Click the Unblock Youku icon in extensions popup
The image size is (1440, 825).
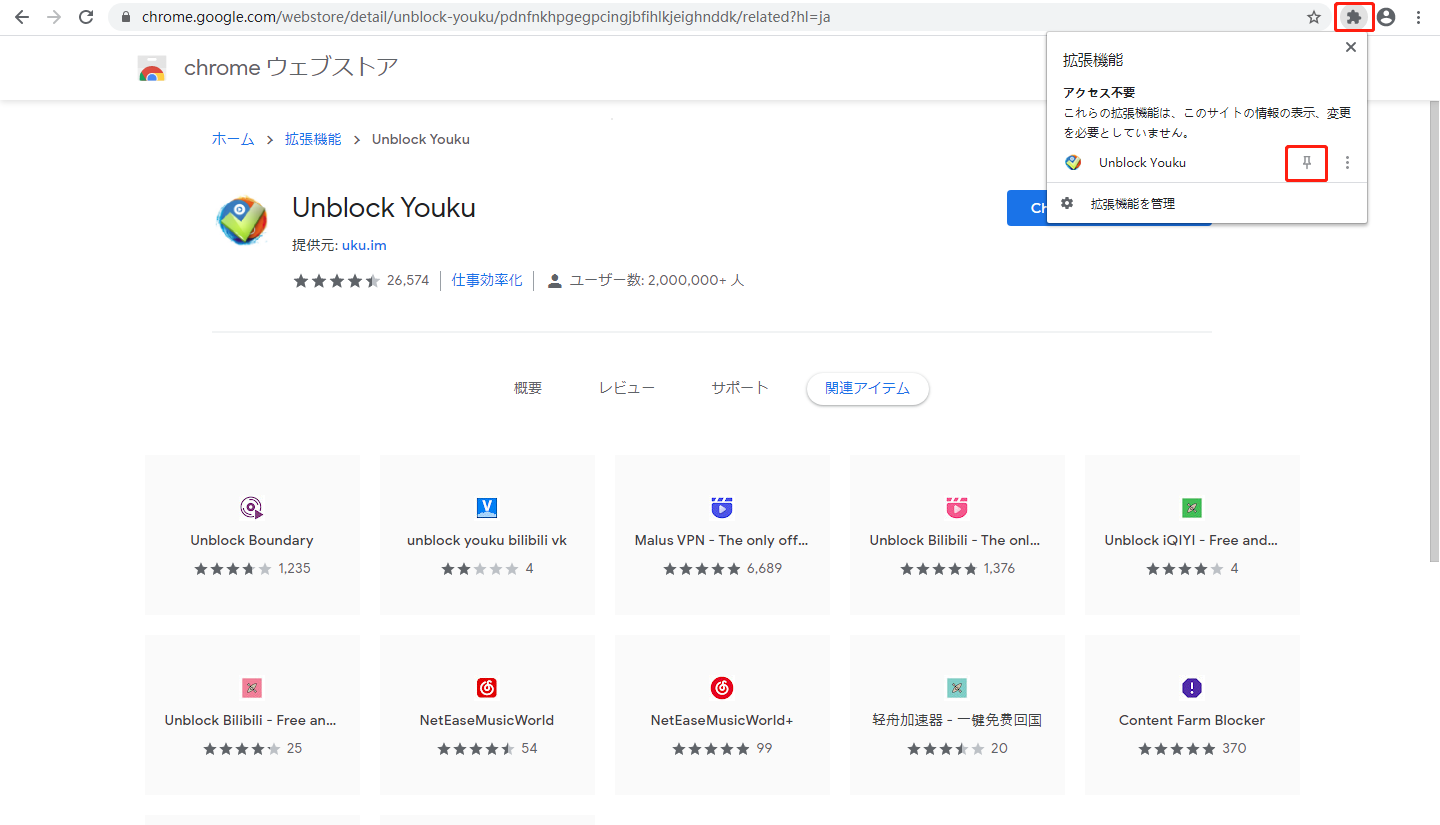click(1073, 163)
